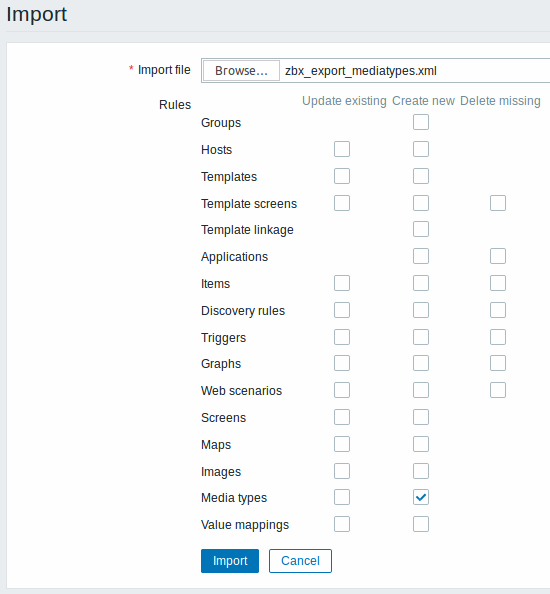Check Create new for Screens
The height and width of the screenshot is (594, 550).
(421, 417)
